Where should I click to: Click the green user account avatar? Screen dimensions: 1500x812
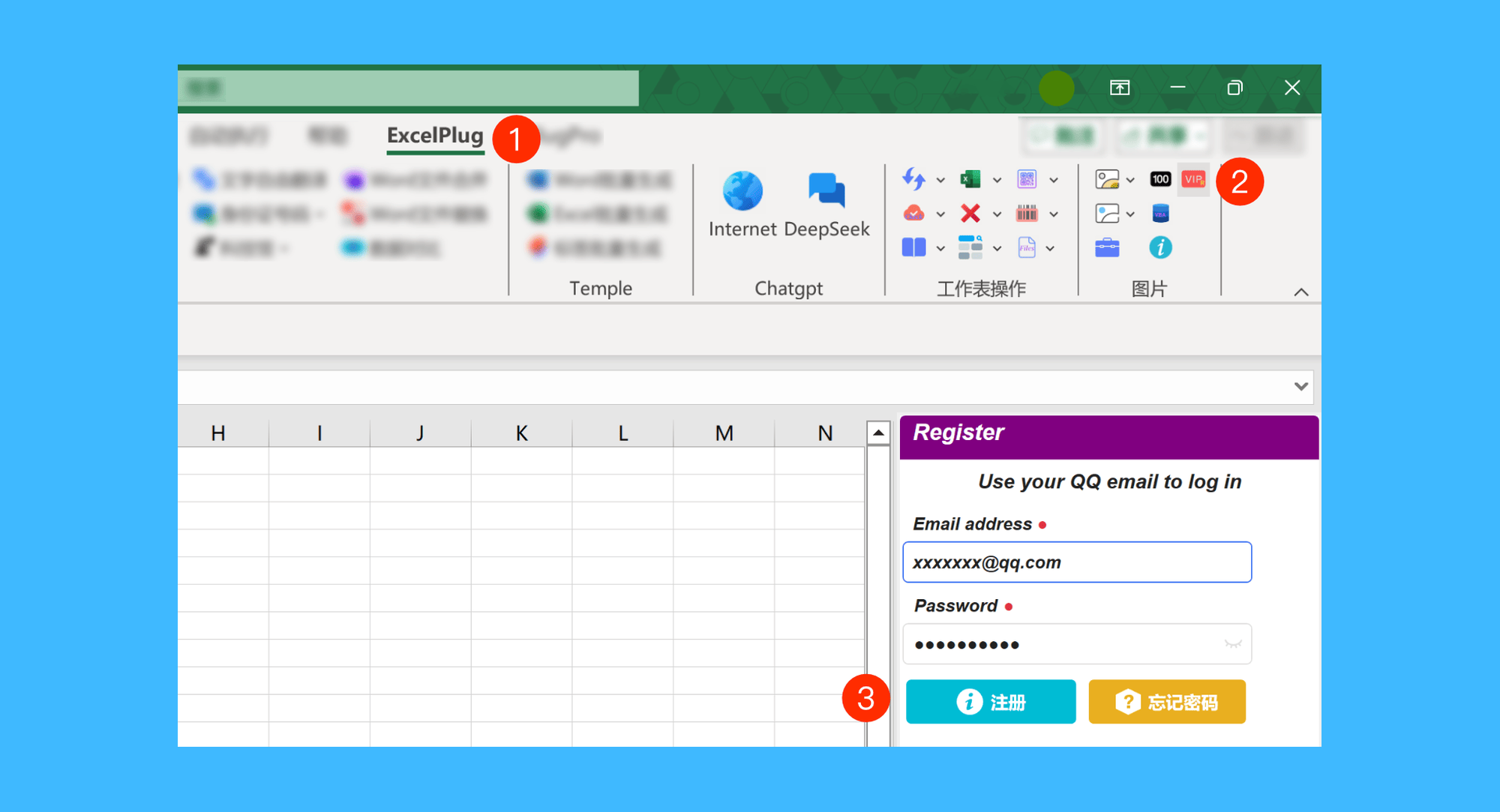pyautogui.click(x=1057, y=88)
